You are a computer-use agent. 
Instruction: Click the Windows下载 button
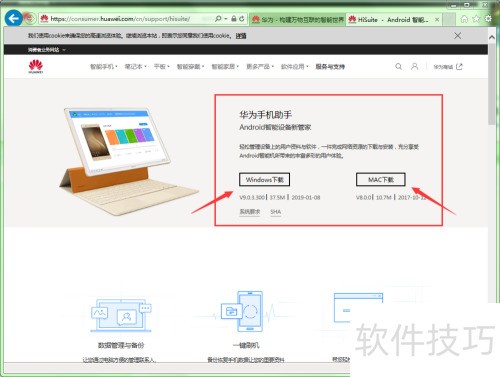(x=264, y=179)
